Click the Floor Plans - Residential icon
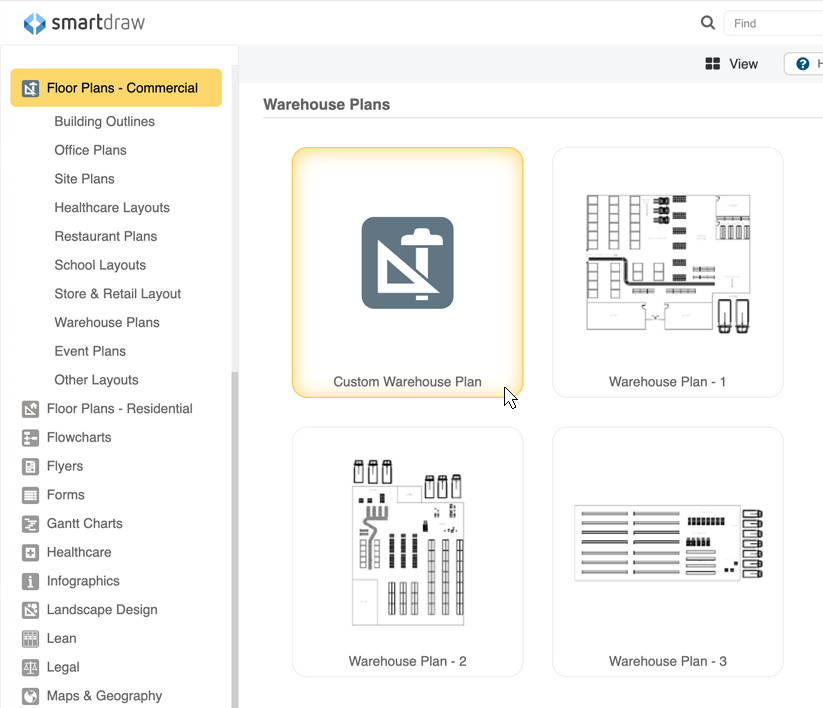The width and height of the screenshot is (823, 708). click(30, 409)
